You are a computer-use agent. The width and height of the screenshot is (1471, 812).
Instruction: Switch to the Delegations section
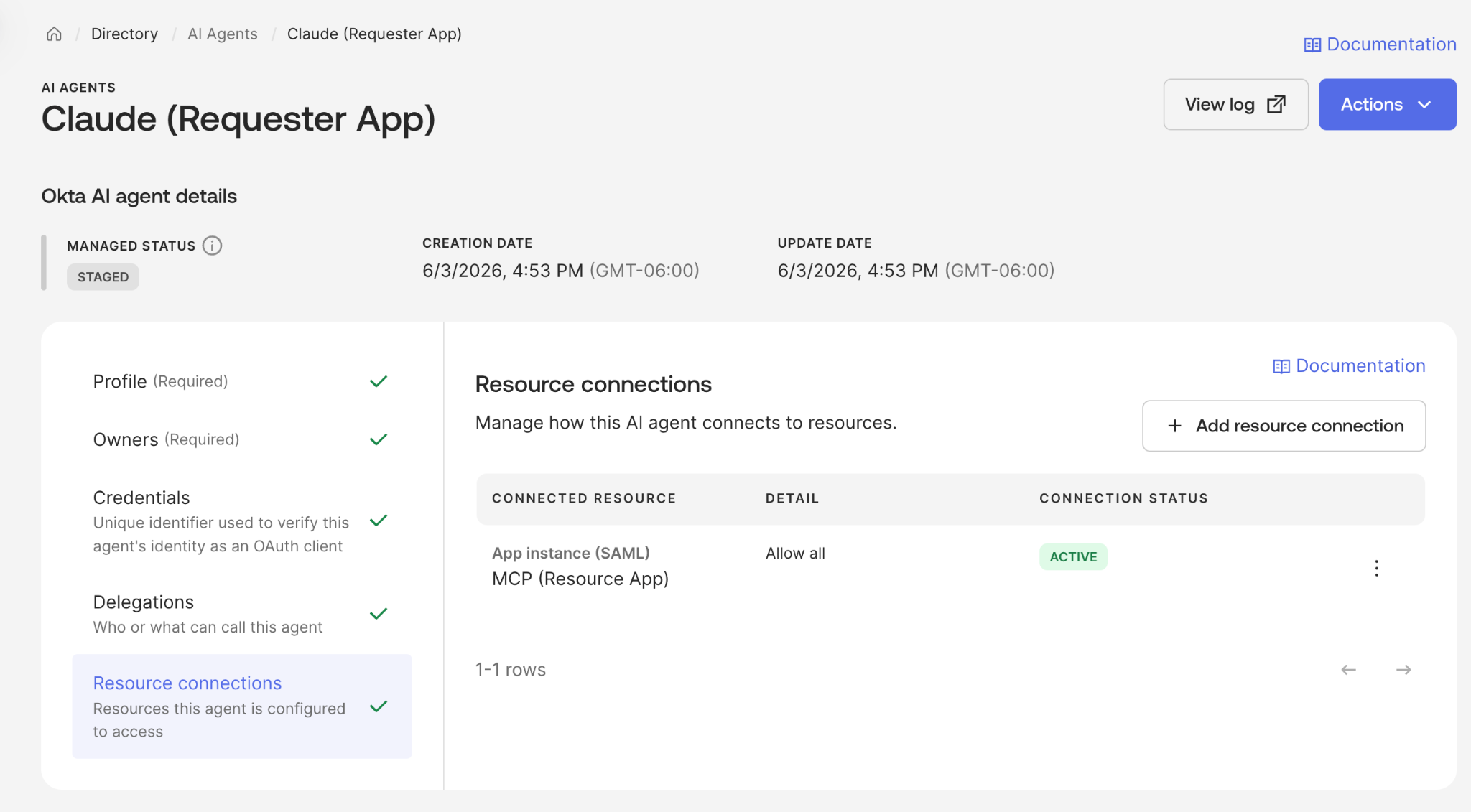(241, 614)
